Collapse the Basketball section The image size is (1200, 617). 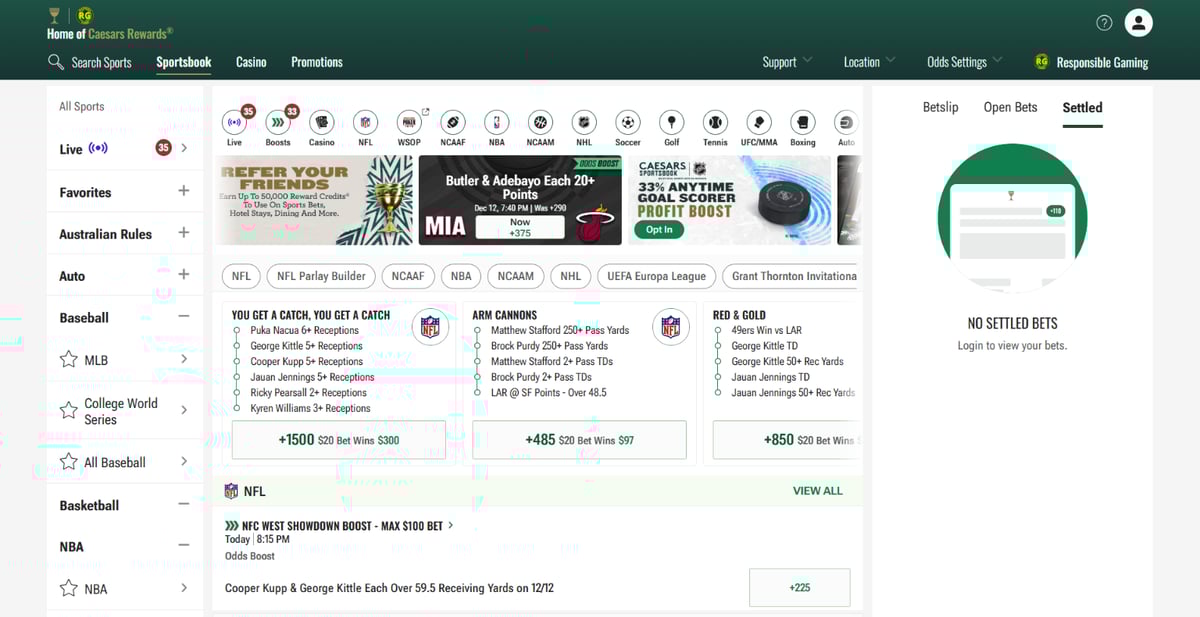pos(184,505)
